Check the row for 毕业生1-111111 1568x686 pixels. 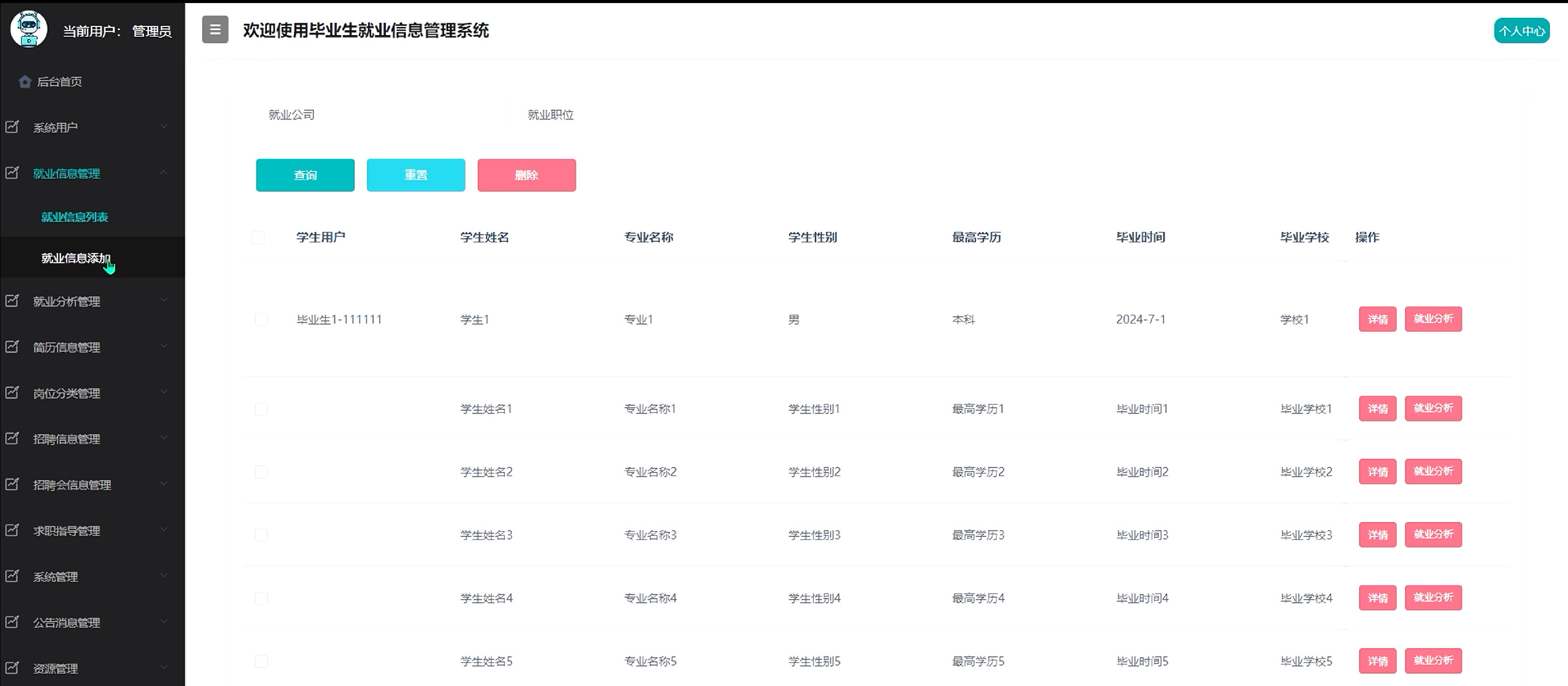click(x=261, y=320)
